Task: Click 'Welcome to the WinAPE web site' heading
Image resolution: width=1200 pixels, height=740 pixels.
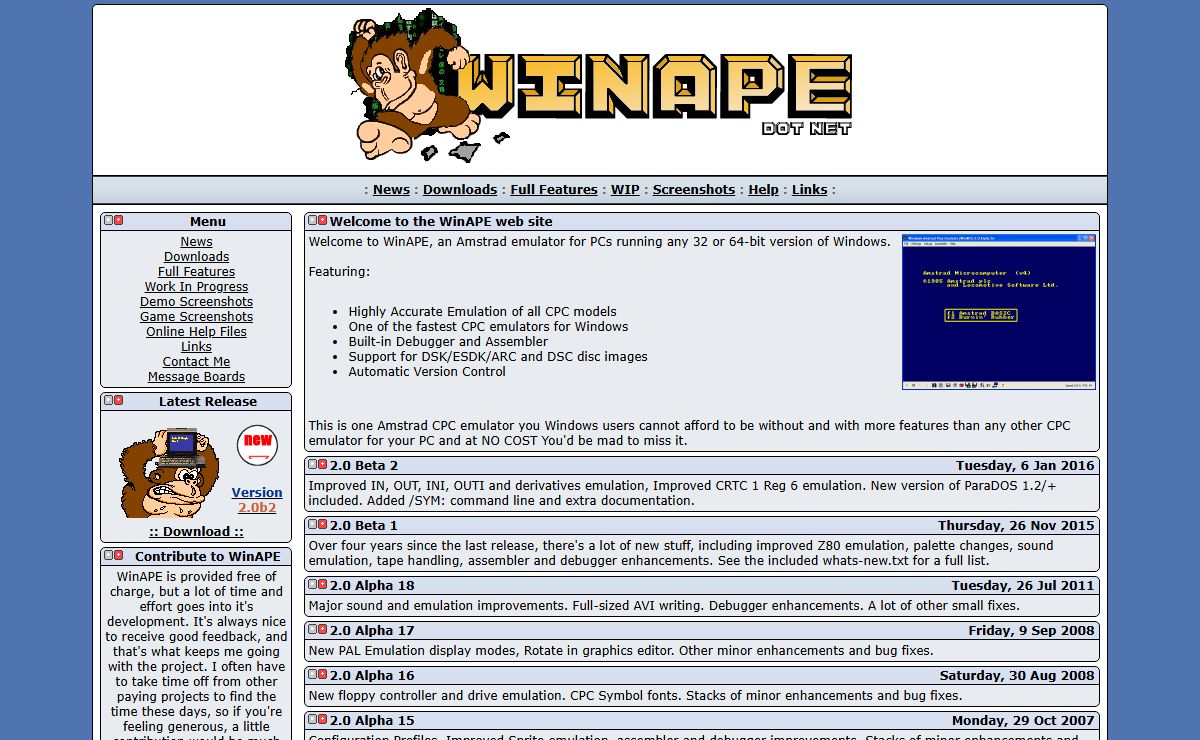Action: pos(441,221)
